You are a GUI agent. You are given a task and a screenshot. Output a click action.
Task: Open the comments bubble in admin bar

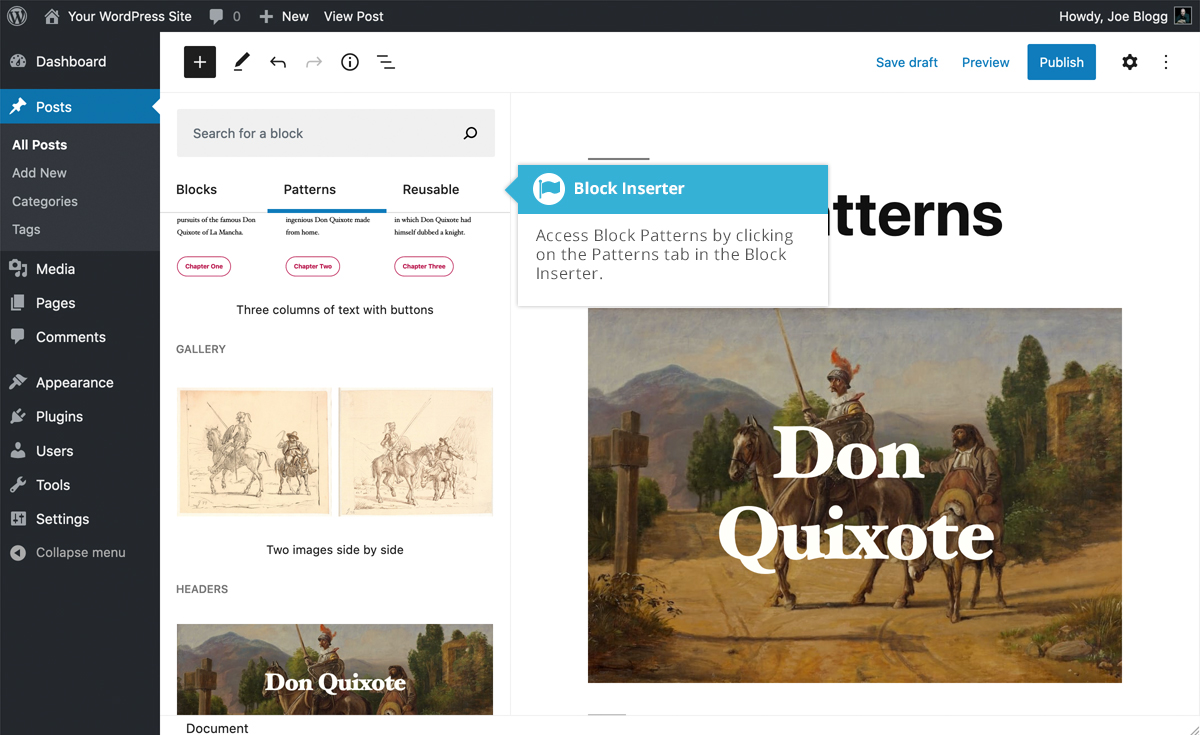224,16
